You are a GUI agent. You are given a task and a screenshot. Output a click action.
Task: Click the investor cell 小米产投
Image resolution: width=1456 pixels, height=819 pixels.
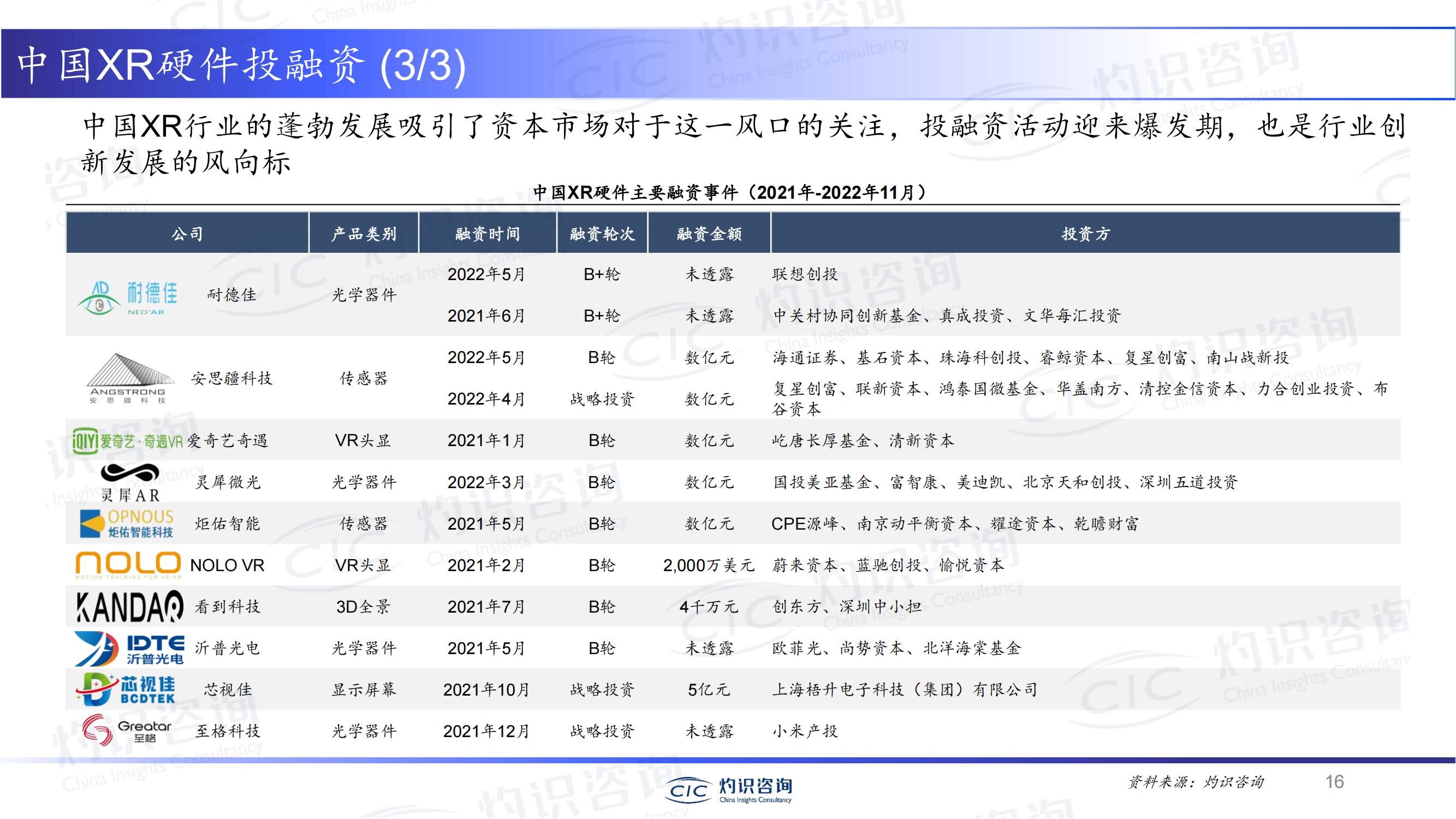tap(805, 732)
